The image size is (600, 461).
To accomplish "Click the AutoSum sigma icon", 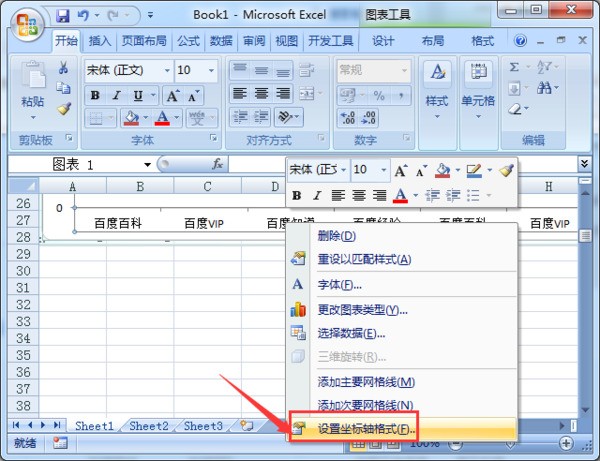I will 515,67.
